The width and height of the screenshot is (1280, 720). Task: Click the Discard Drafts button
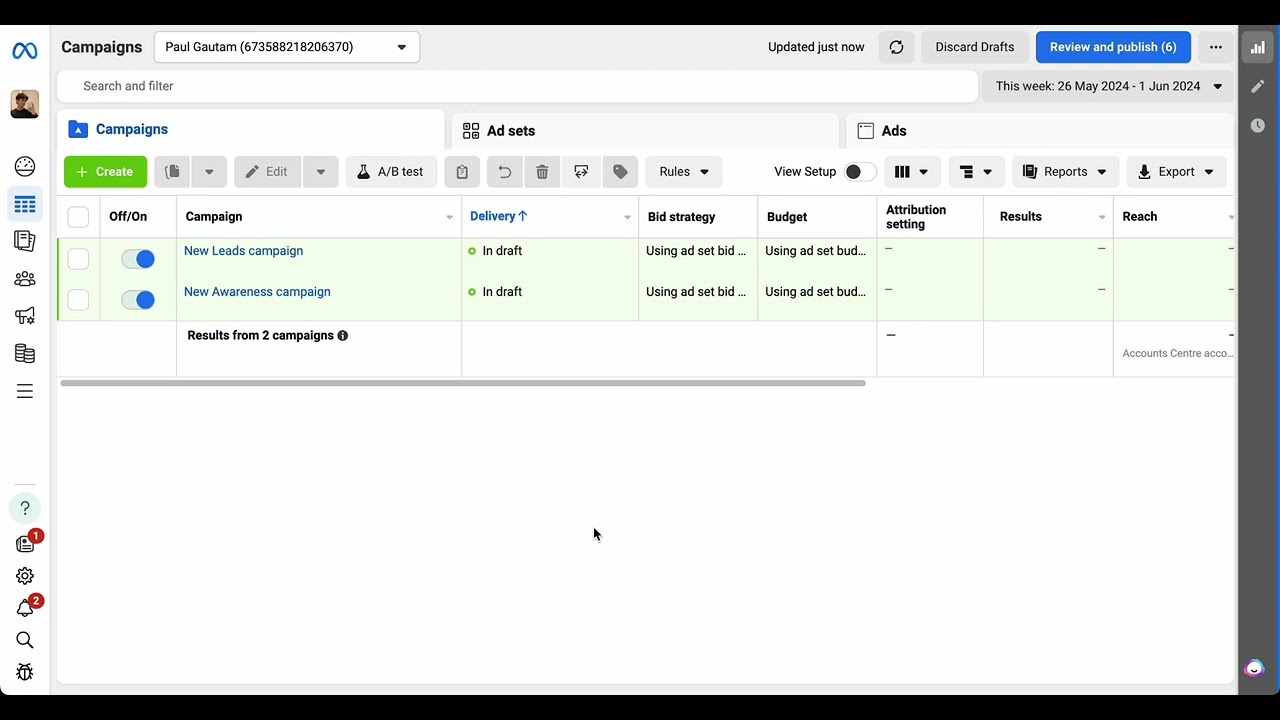[x=975, y=47]
